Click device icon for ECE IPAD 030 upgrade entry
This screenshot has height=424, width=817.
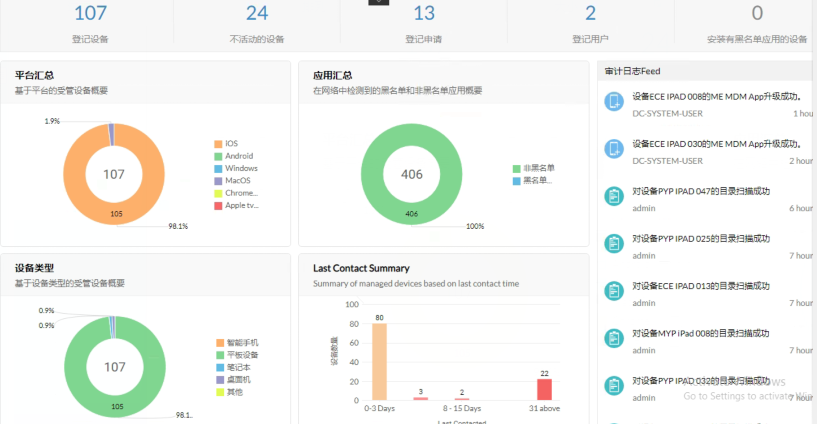click(614, 149)
